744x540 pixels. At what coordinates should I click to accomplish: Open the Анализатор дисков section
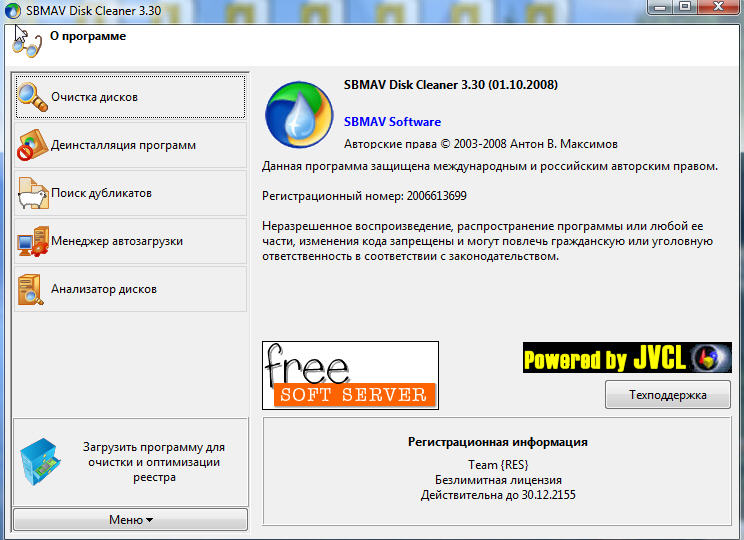coord(130,289)
